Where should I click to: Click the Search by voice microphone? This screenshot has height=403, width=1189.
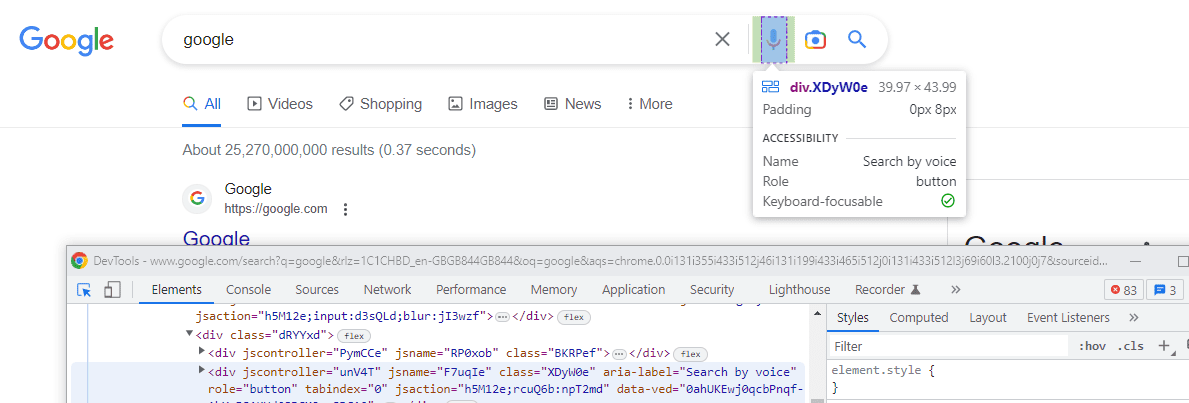(773, 39)
